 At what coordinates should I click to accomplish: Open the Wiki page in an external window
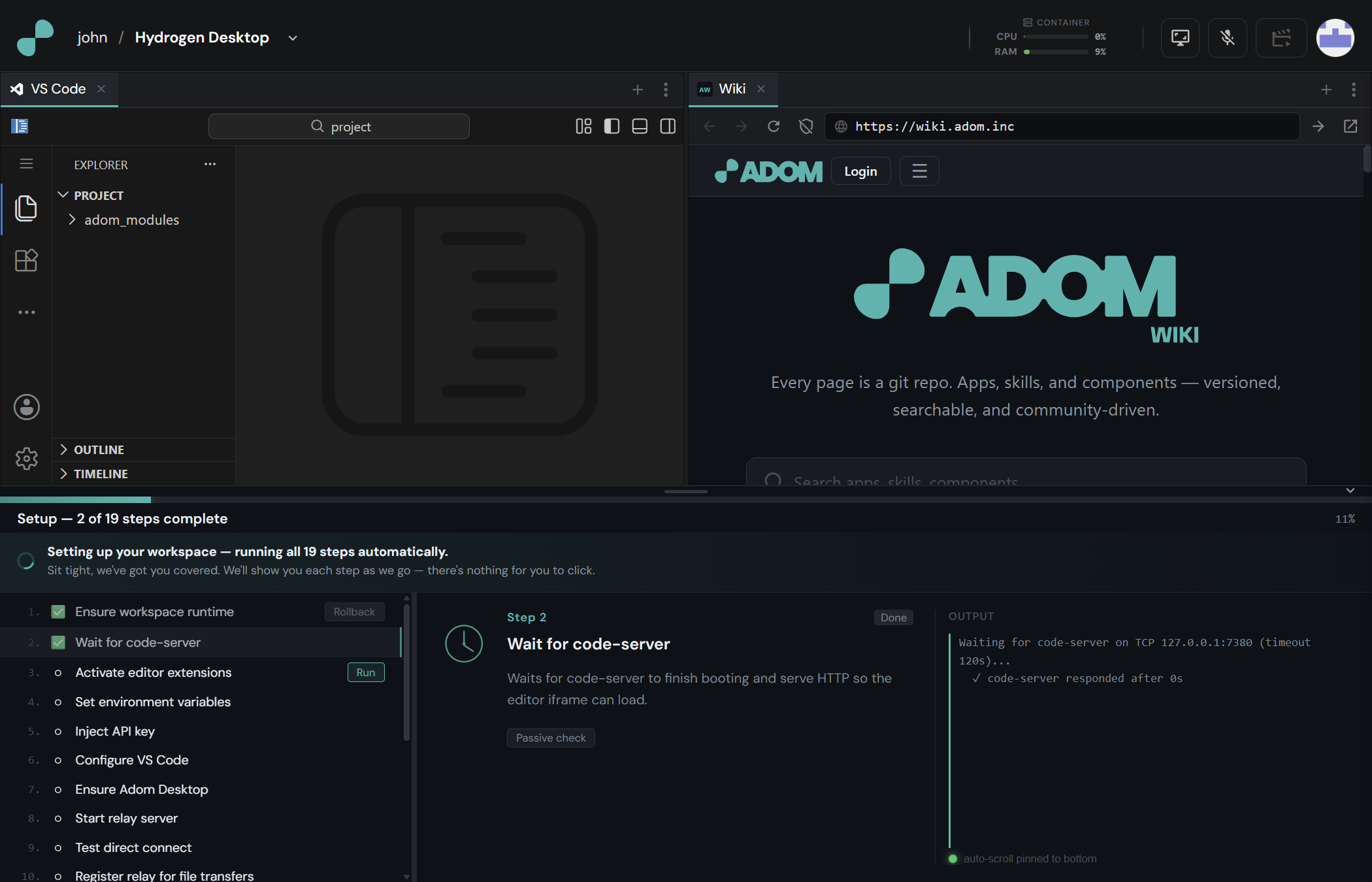[x=1350, y=126]
